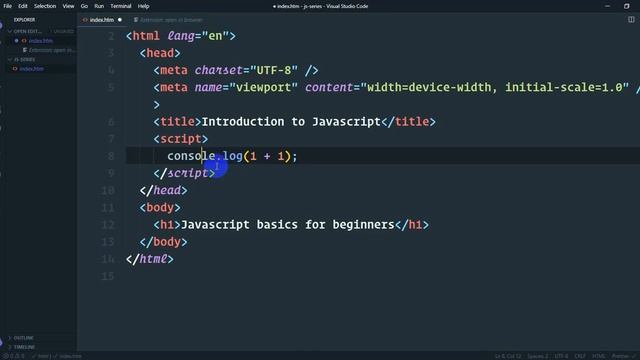Open the Go menu

tap(84, 6)
